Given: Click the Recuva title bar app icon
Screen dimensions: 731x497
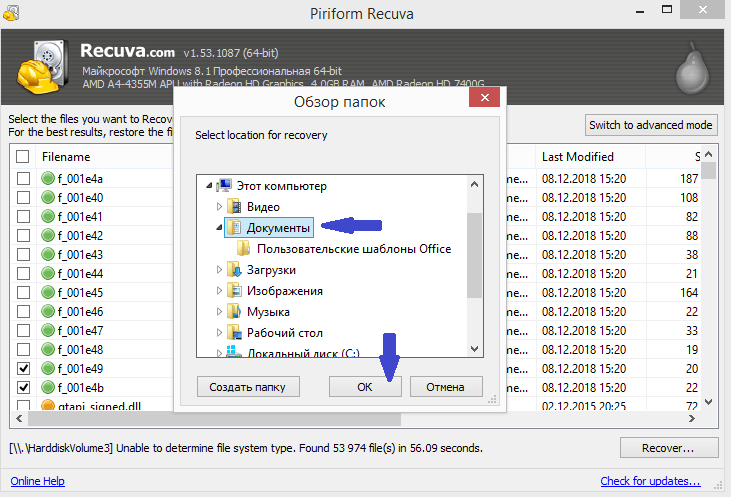Looking at the screenshot, I should [x=11, y=13].
